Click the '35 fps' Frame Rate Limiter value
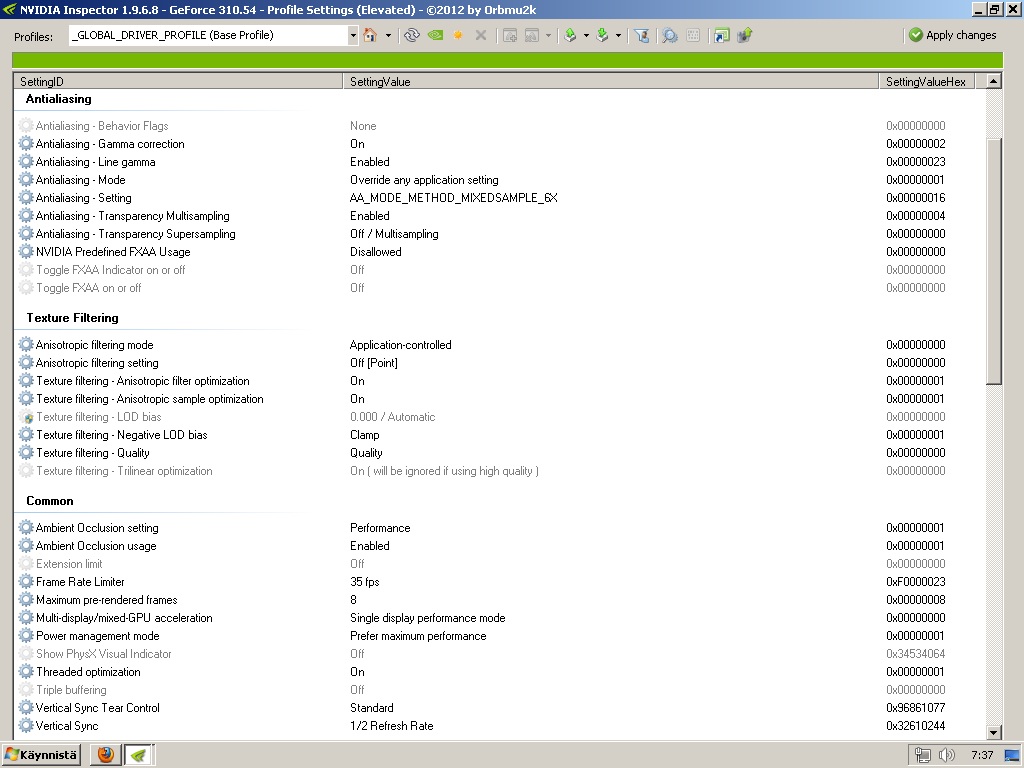Viewport: 1024px width, 768px height. (x=364, y=582)
